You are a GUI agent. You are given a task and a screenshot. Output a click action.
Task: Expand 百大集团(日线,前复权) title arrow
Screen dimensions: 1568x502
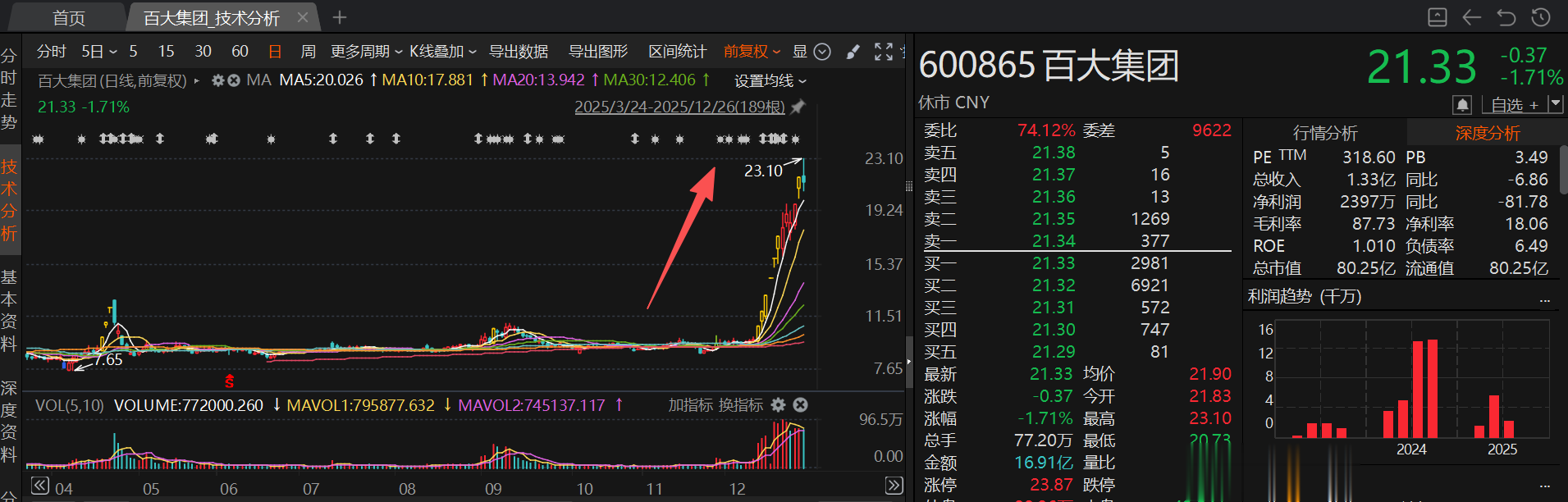pos(196,80)
